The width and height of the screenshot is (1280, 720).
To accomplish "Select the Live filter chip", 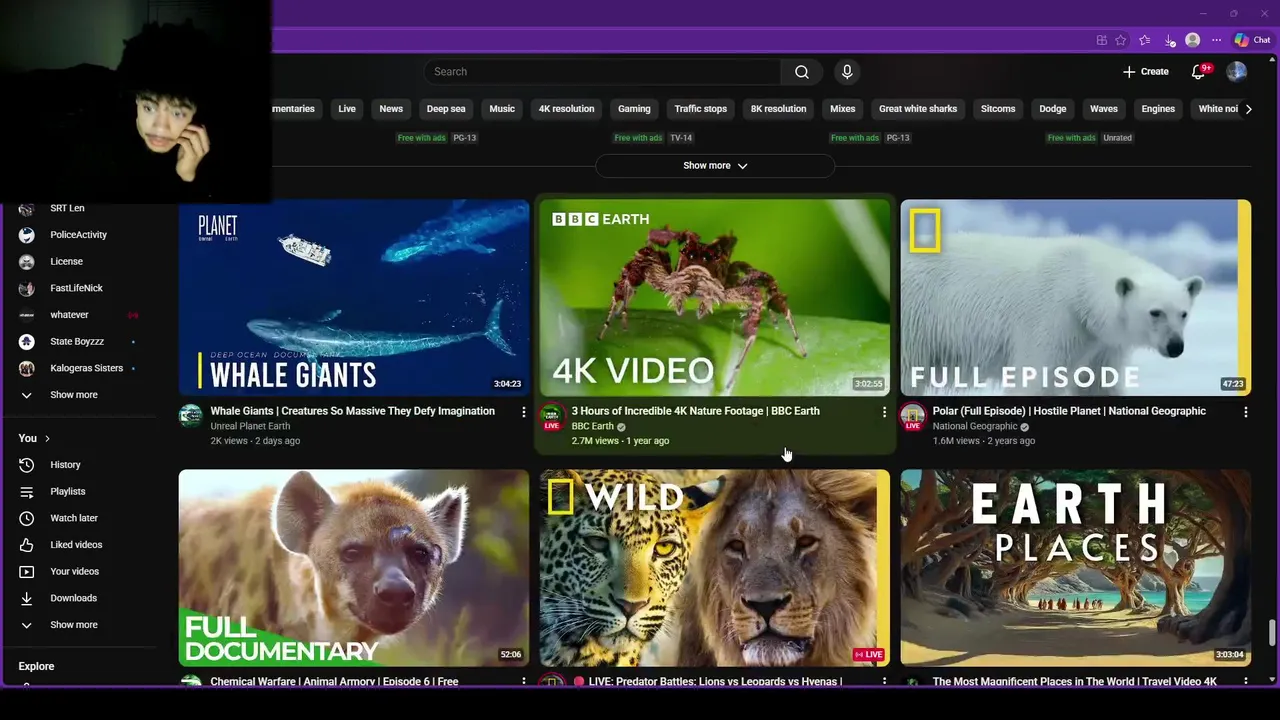I will pyautogui.click(x=347, y=109).
